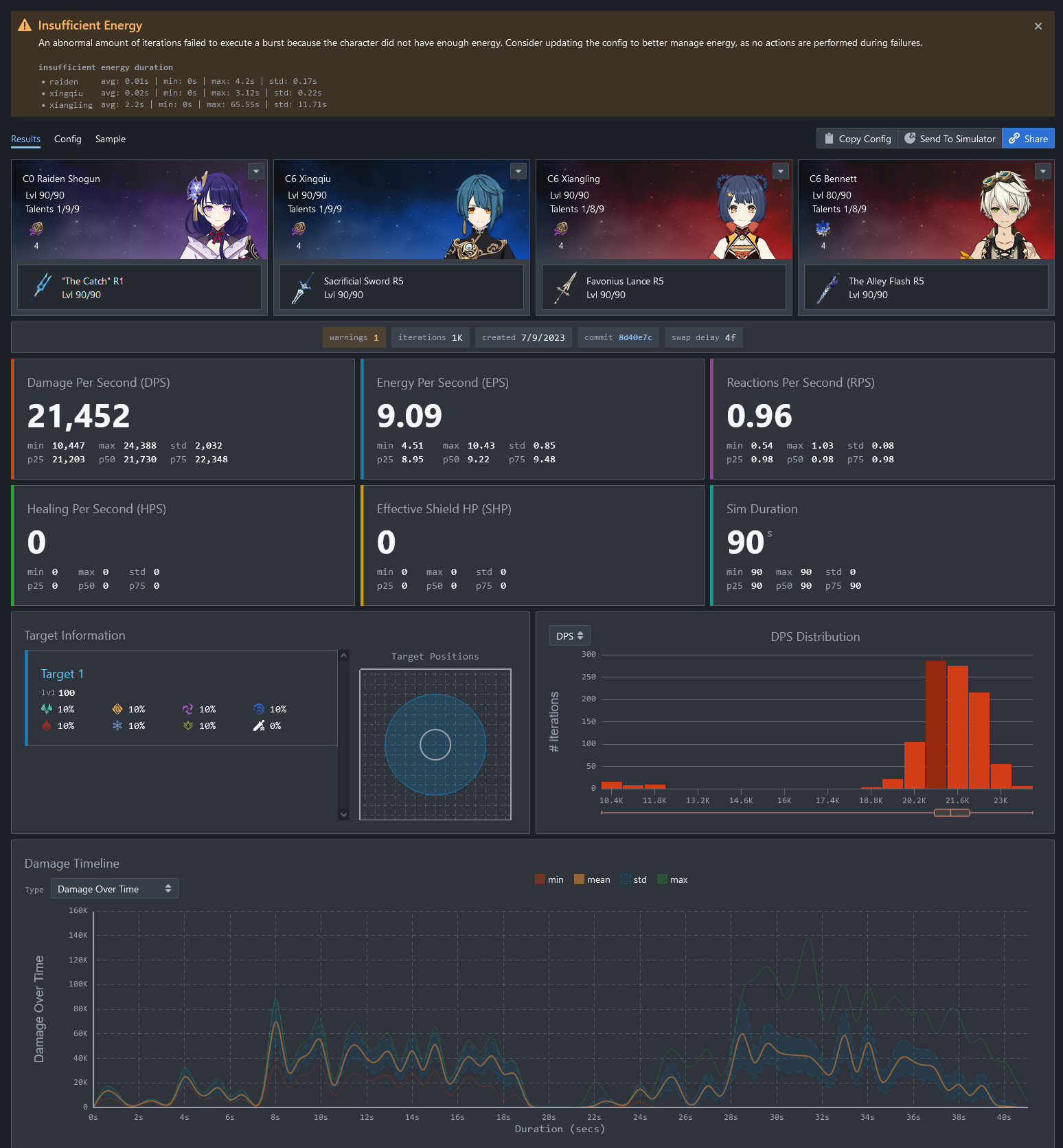Expand the Raiden Shogun card dropdown
Image resolution: width=1063 pixels, height=1148 pixels.
pyautogui.click(x=256, y=171)
